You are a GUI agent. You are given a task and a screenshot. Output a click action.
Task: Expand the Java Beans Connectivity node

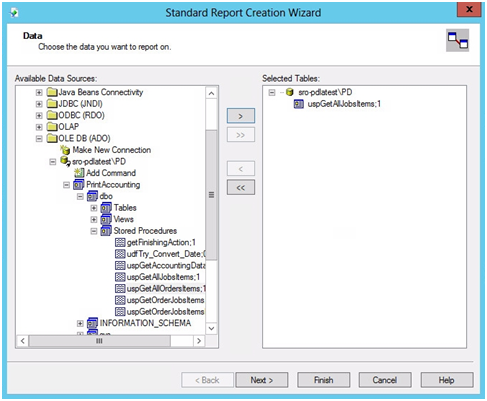coord(39,92)
